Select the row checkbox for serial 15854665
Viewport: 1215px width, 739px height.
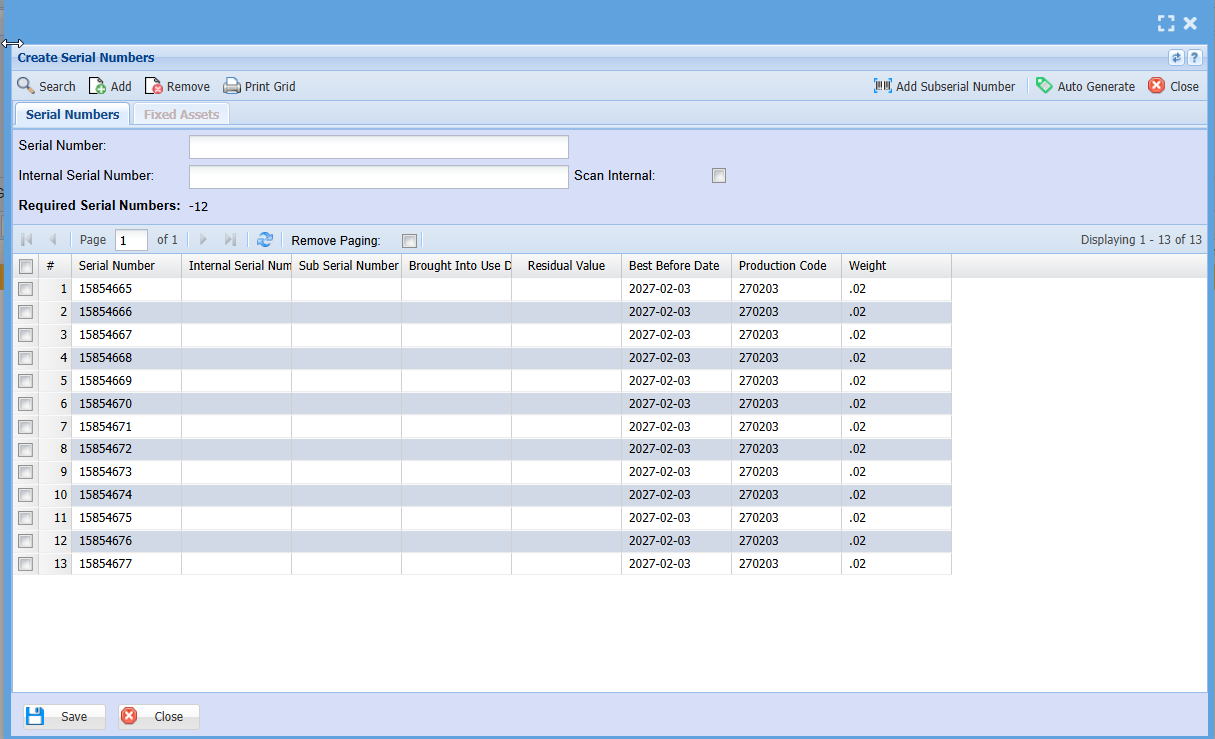pyautogui.click(x=26, y=289)
